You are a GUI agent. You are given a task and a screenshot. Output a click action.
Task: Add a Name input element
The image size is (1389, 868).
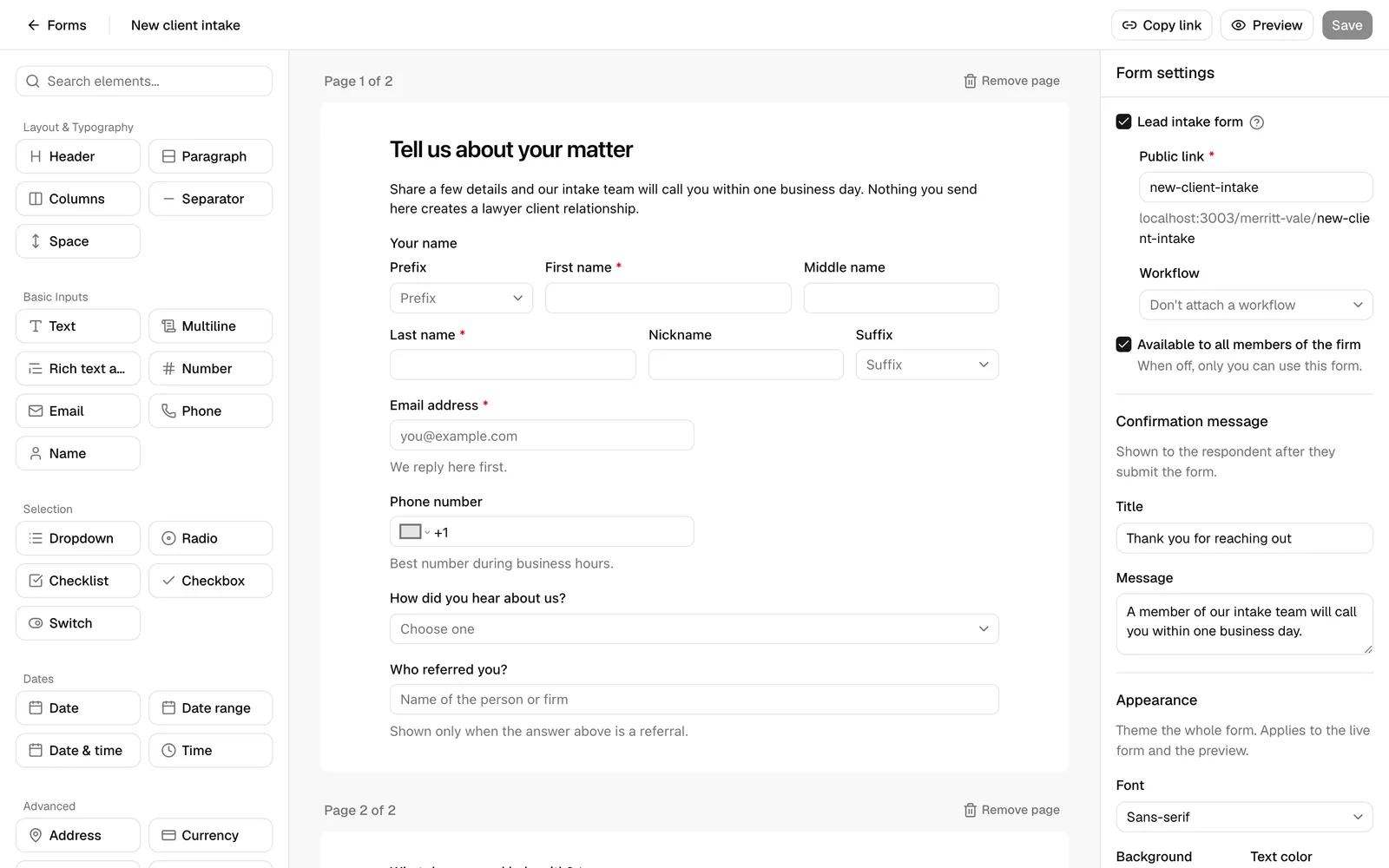[78, 454]
